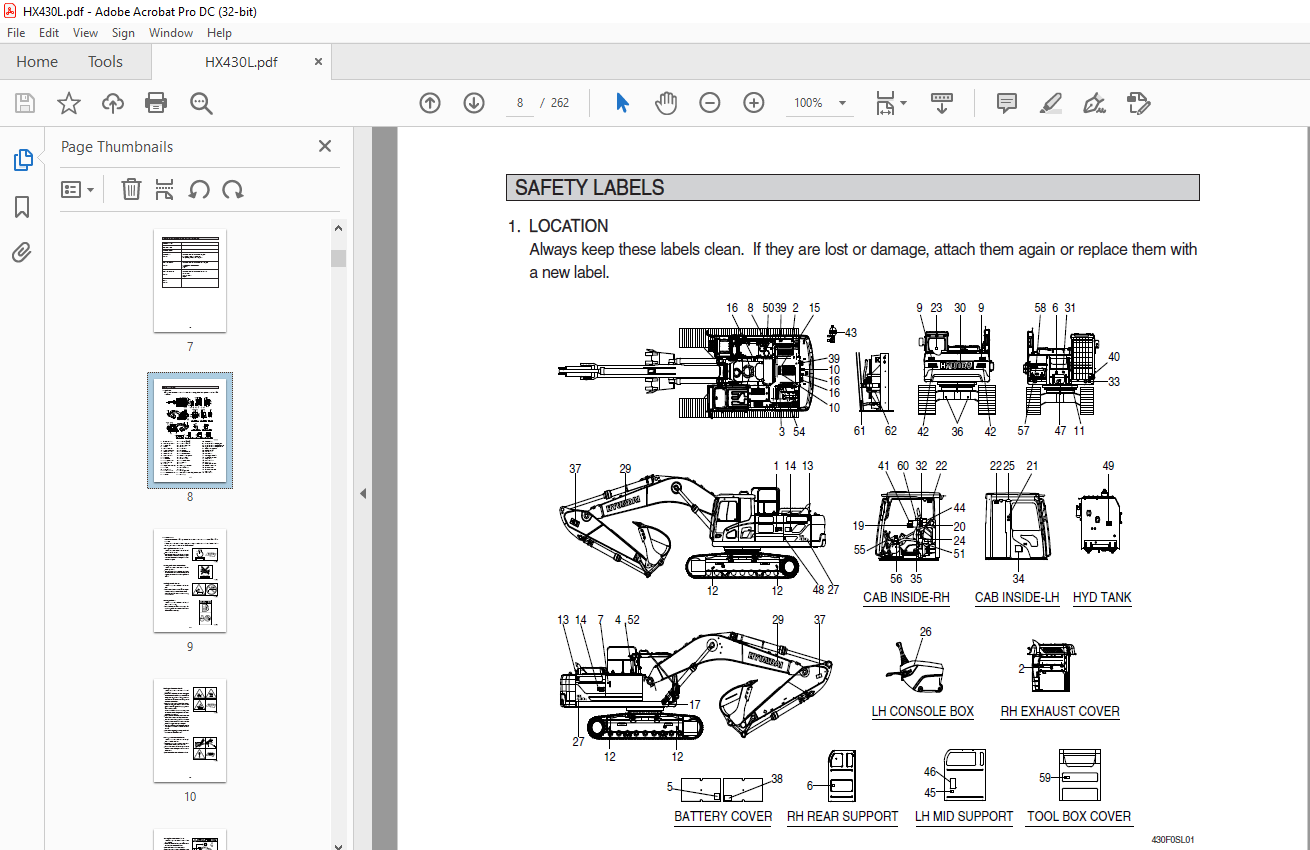This screenshot has height=850, width=1310.
Task: Click thumbnails panel scroll up arrow
Action: tap(339, 229)
